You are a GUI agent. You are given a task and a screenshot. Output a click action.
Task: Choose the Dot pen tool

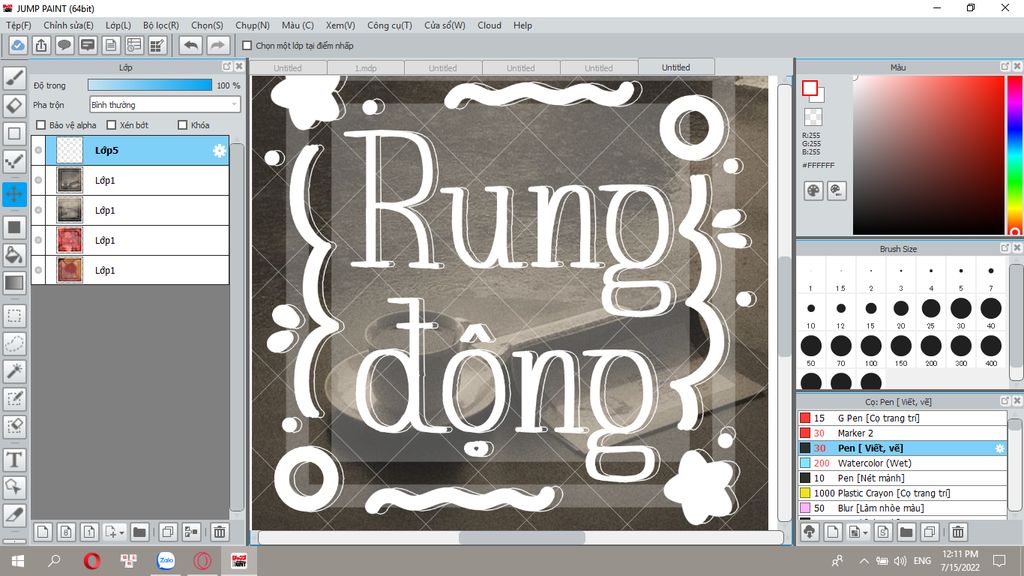click(x=14, y=161)
